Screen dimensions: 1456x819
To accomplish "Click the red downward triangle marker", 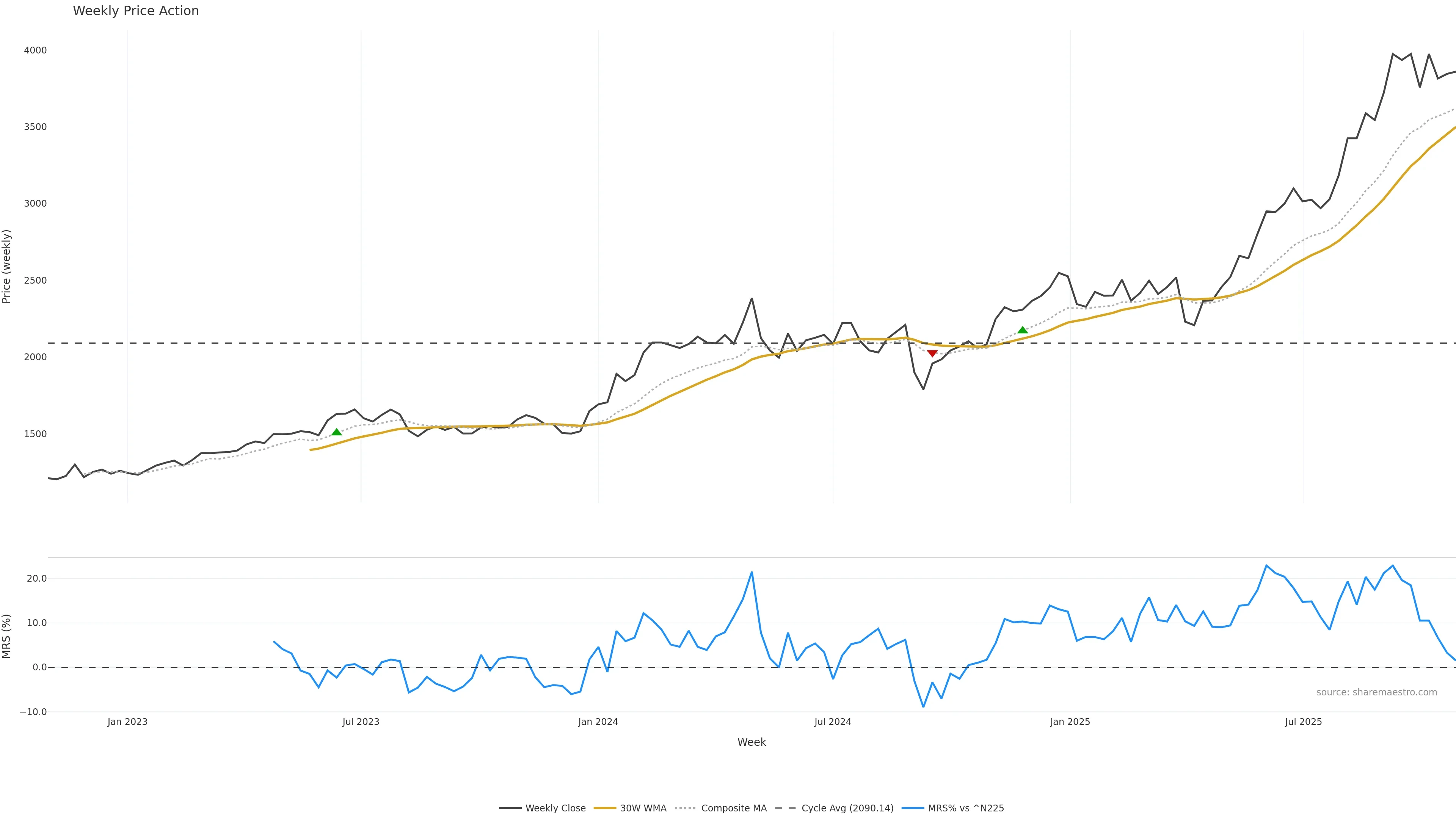I will point(932,353).
